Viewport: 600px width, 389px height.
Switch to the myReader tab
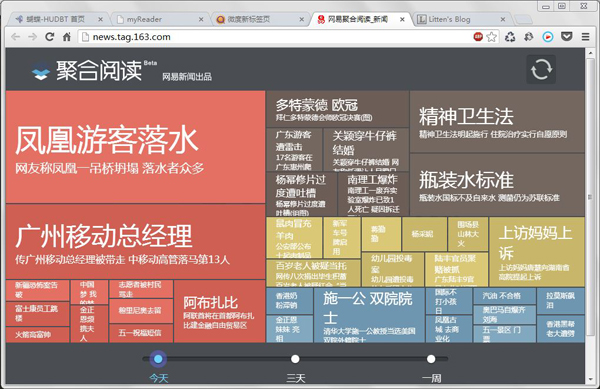coord(159,19)
